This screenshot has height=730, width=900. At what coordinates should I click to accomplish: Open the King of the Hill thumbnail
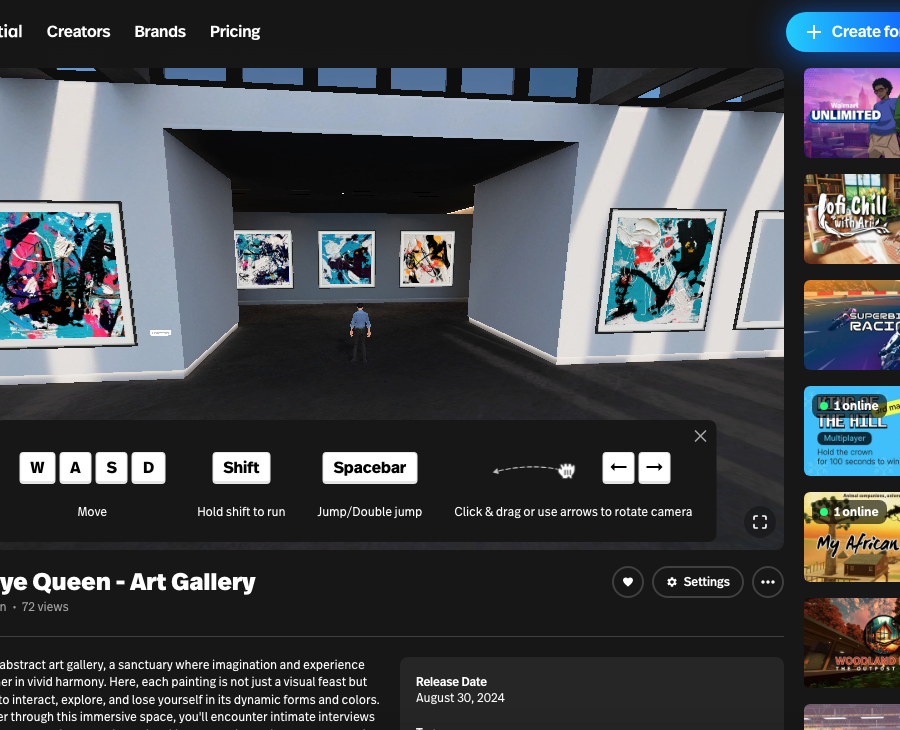[852, 431]
